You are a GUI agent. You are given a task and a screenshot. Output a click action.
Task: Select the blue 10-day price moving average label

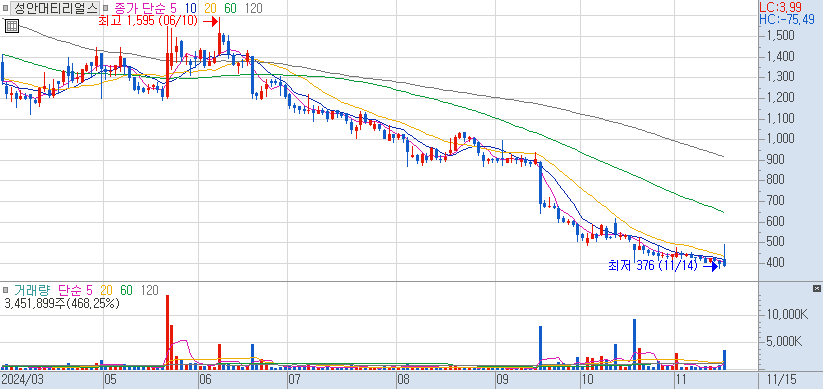[x=190, y=8]
